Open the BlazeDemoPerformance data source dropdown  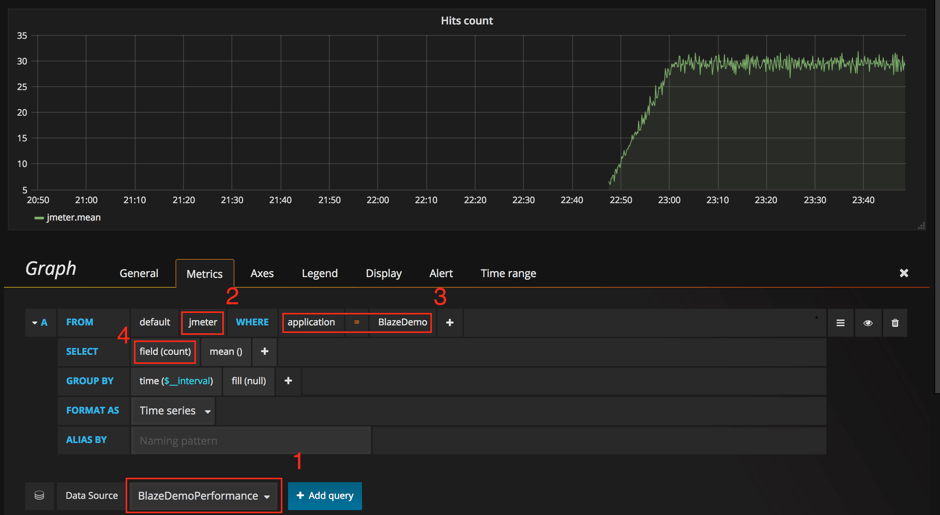pyautogui.click(x=203, y=496)
